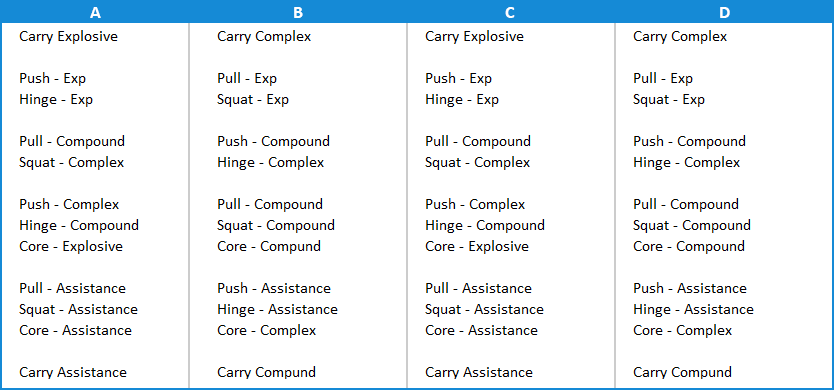Viewport: 834px width, 390px height.
Task: Select 'Core - Complex' in column D
Action: pyautogui.click(x=682, y=330)
